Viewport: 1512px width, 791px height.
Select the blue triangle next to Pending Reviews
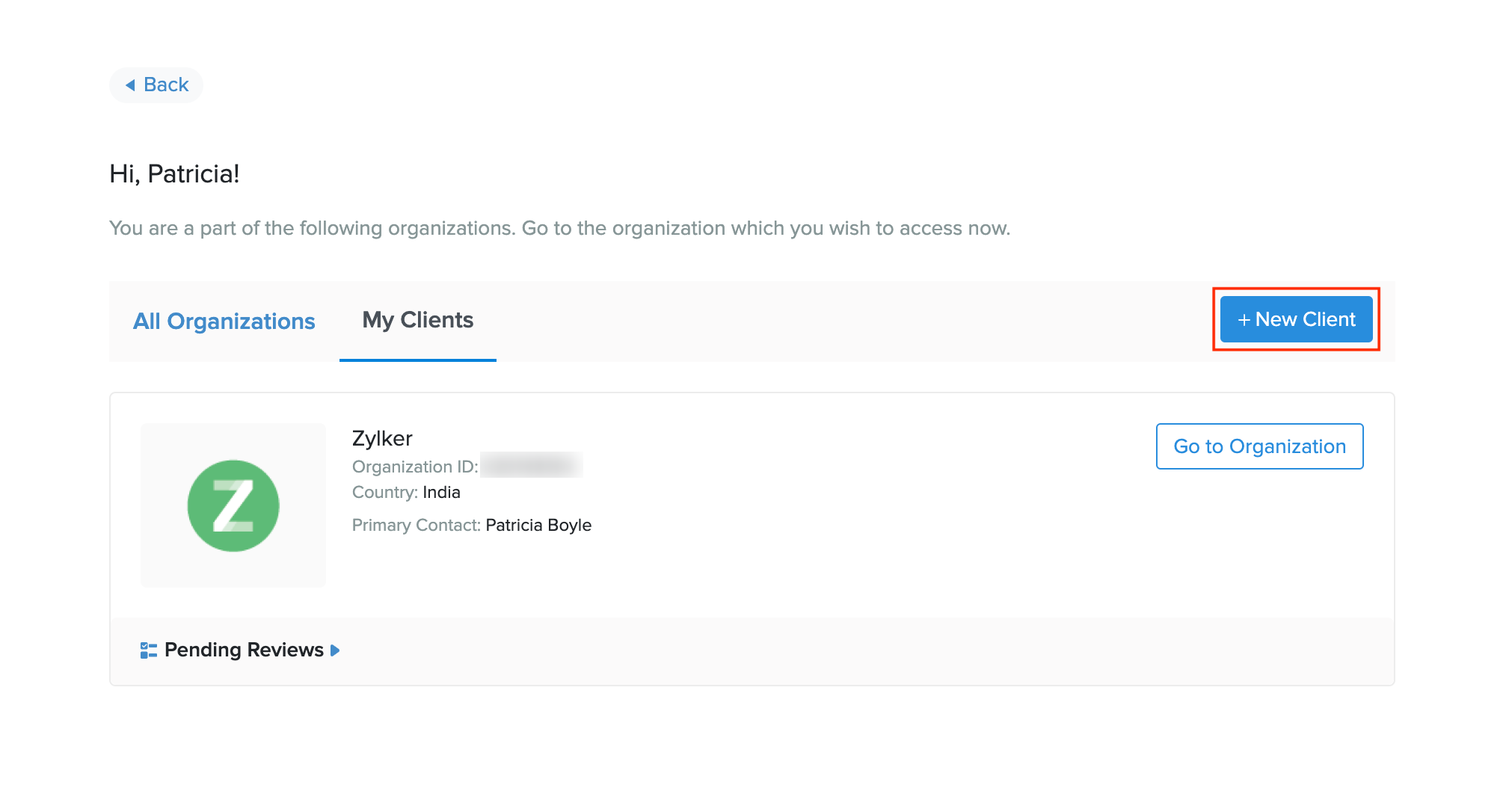(334, 650)
